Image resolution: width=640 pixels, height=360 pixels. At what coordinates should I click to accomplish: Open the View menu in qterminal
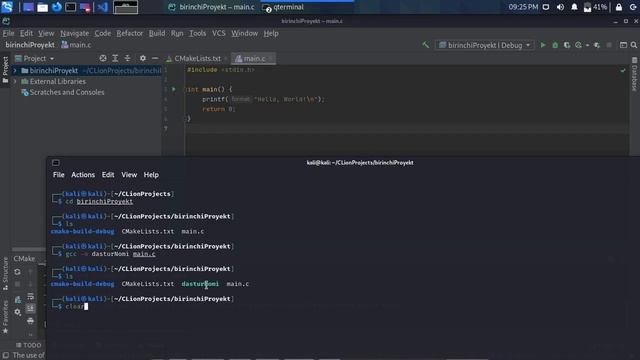[129, 175]
